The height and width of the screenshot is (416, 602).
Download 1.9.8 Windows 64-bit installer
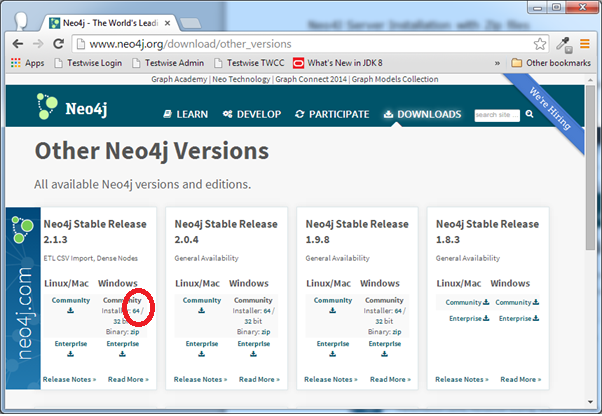pos(398,311)
